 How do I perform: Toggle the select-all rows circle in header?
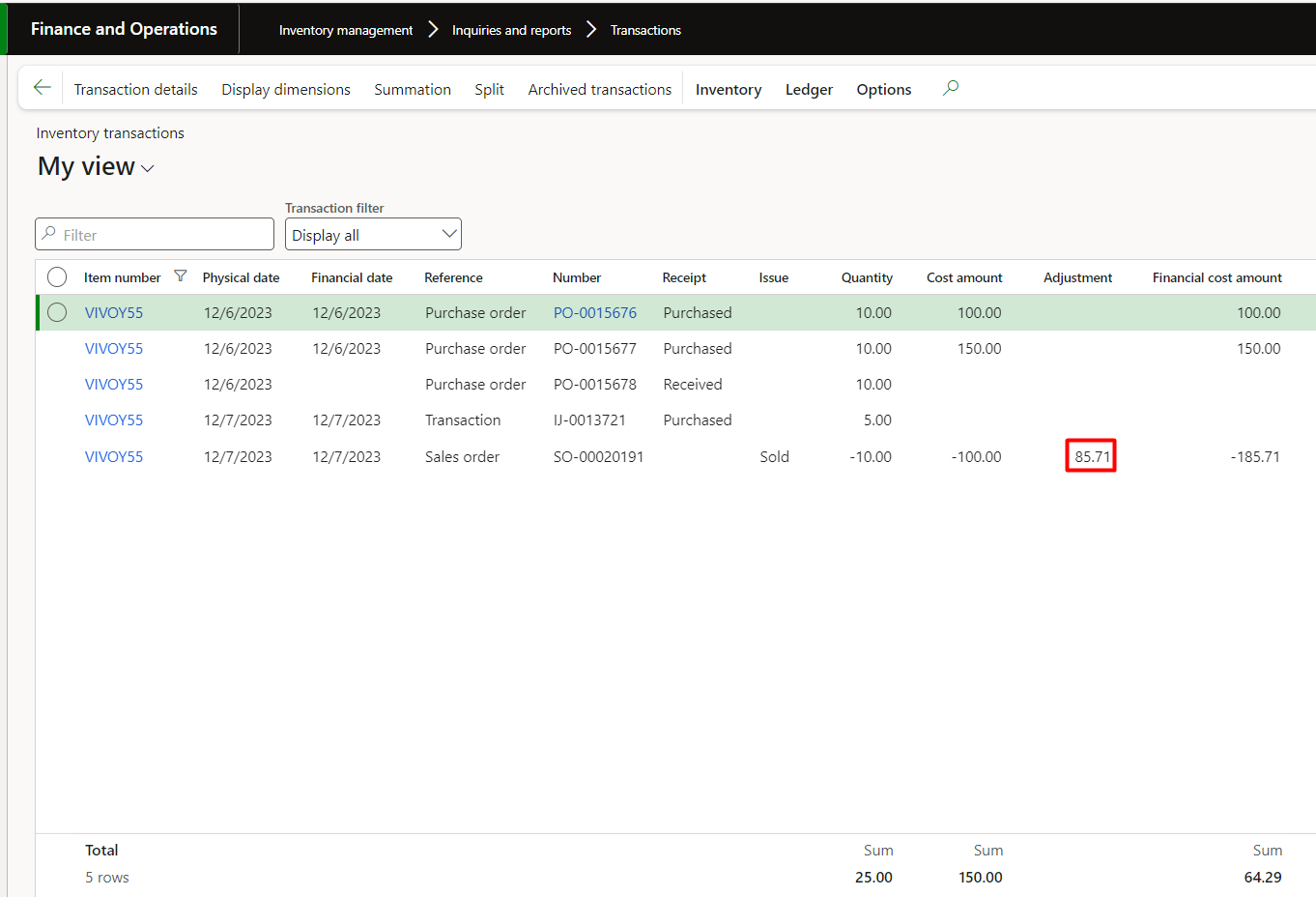coord(57,277)
